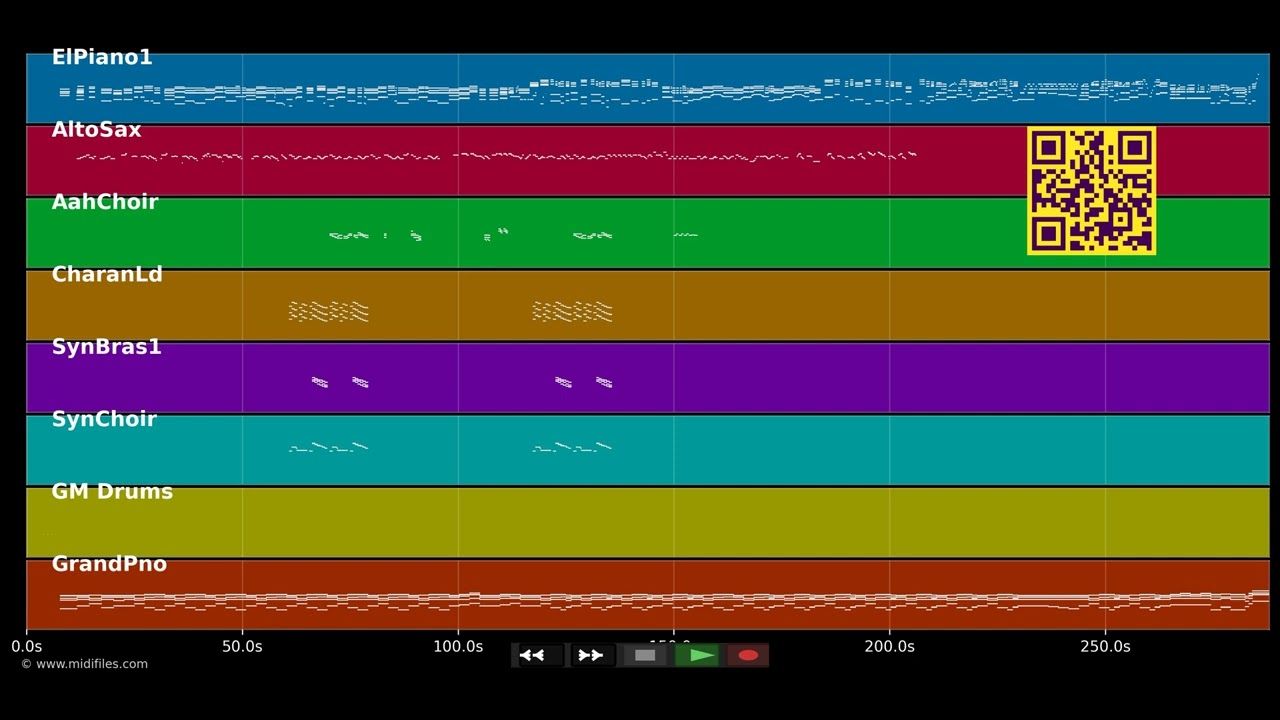This screenshot has height=720, width=1280.
Task: Click the fast-forward button
Action: click(x=592, y=655)
